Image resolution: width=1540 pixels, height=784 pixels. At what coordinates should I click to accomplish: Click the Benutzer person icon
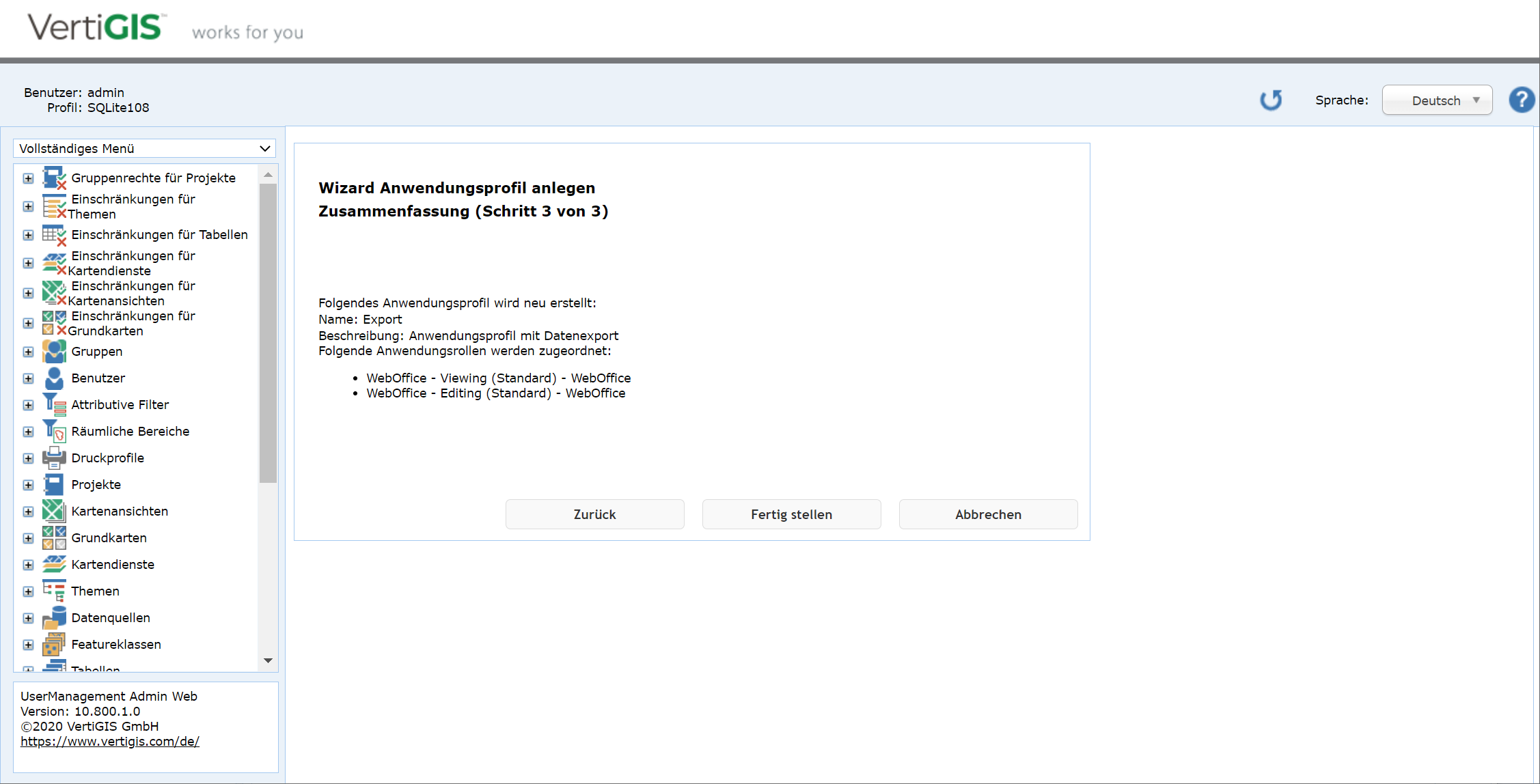pos(54,378)
